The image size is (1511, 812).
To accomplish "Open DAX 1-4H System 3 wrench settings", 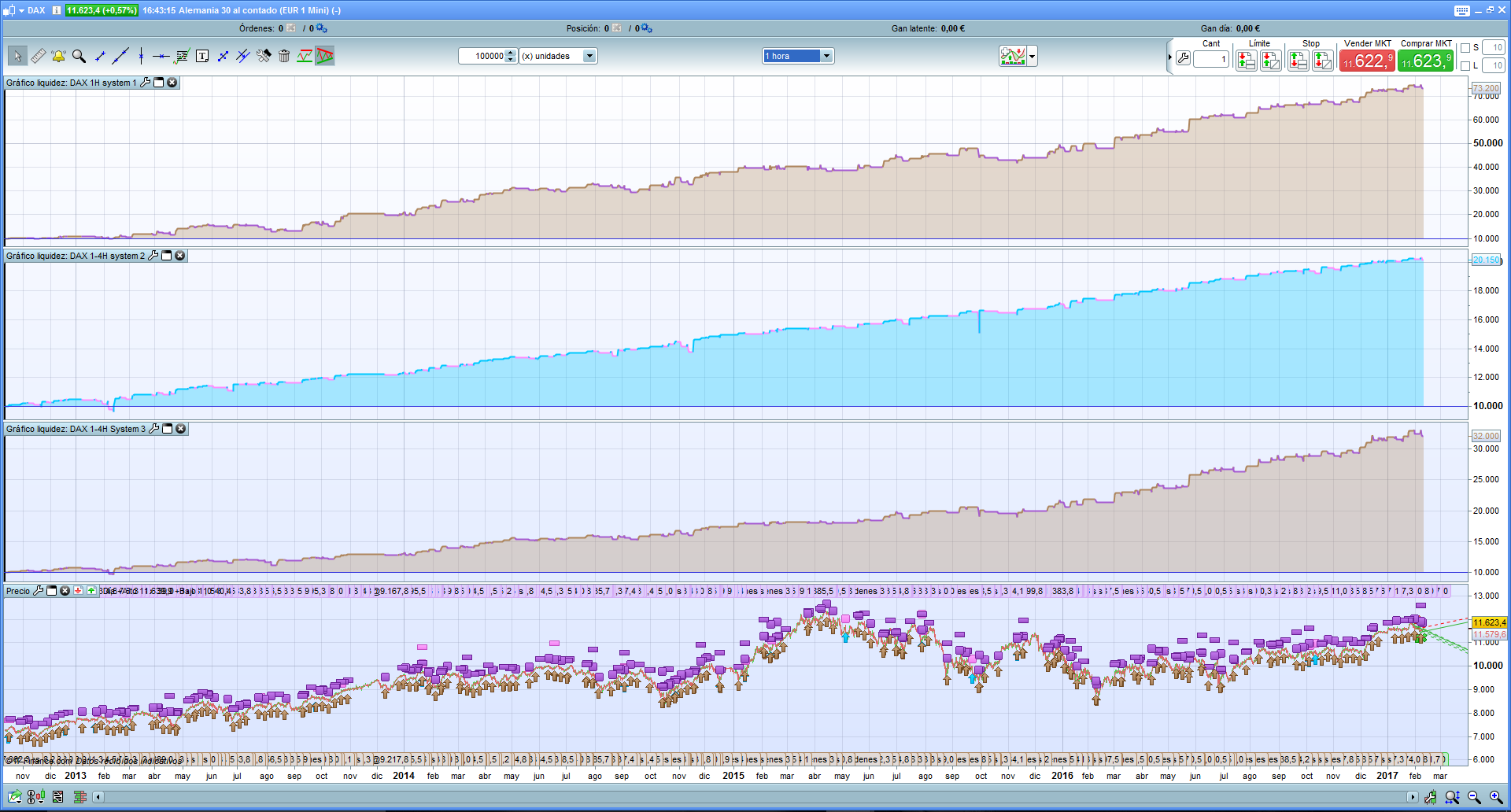I will [154, 429].
